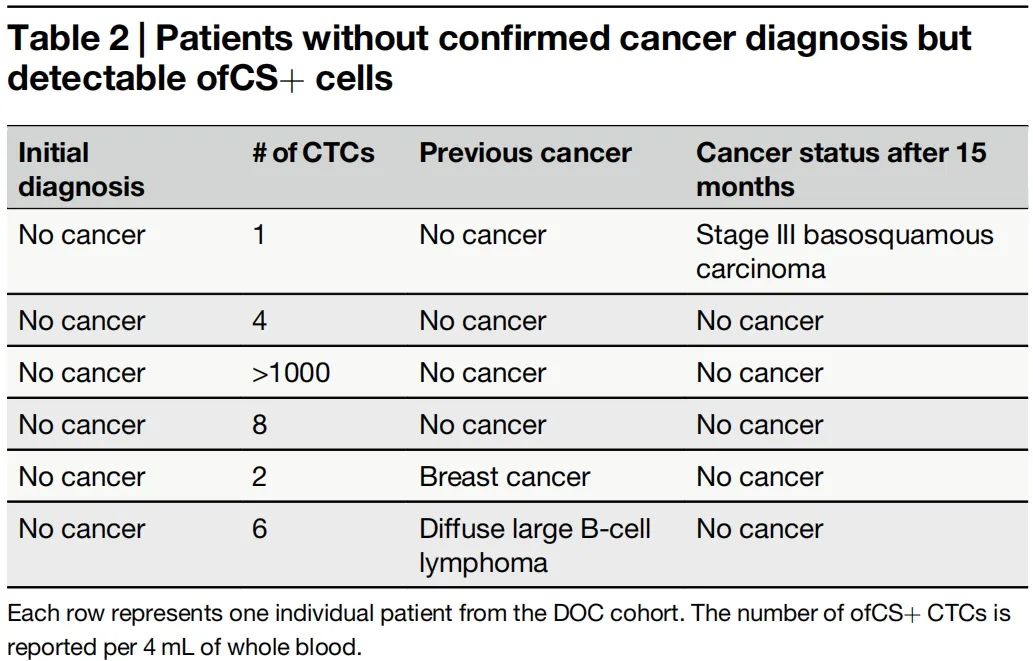Click the "Stage III basosquamous carcinoma" cell
This screenshot has height=661, width=1033.
click(x=844, y=251)
